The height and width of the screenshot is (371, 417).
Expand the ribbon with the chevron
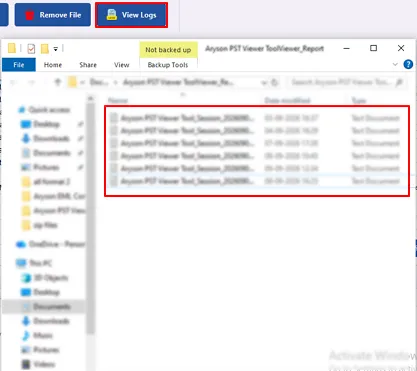395,64
